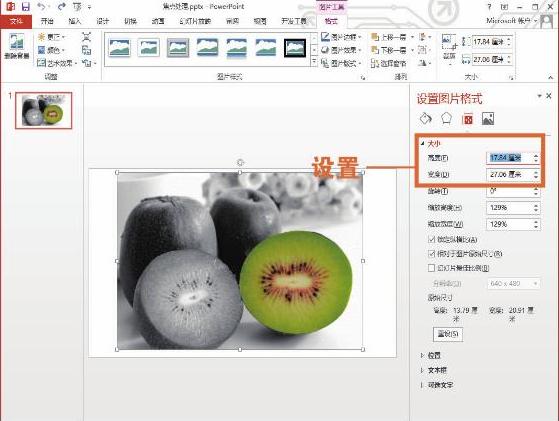Select the black-framed picture style thumbnail
This screenshot has height=421, width=559.
tap(295, 48)
